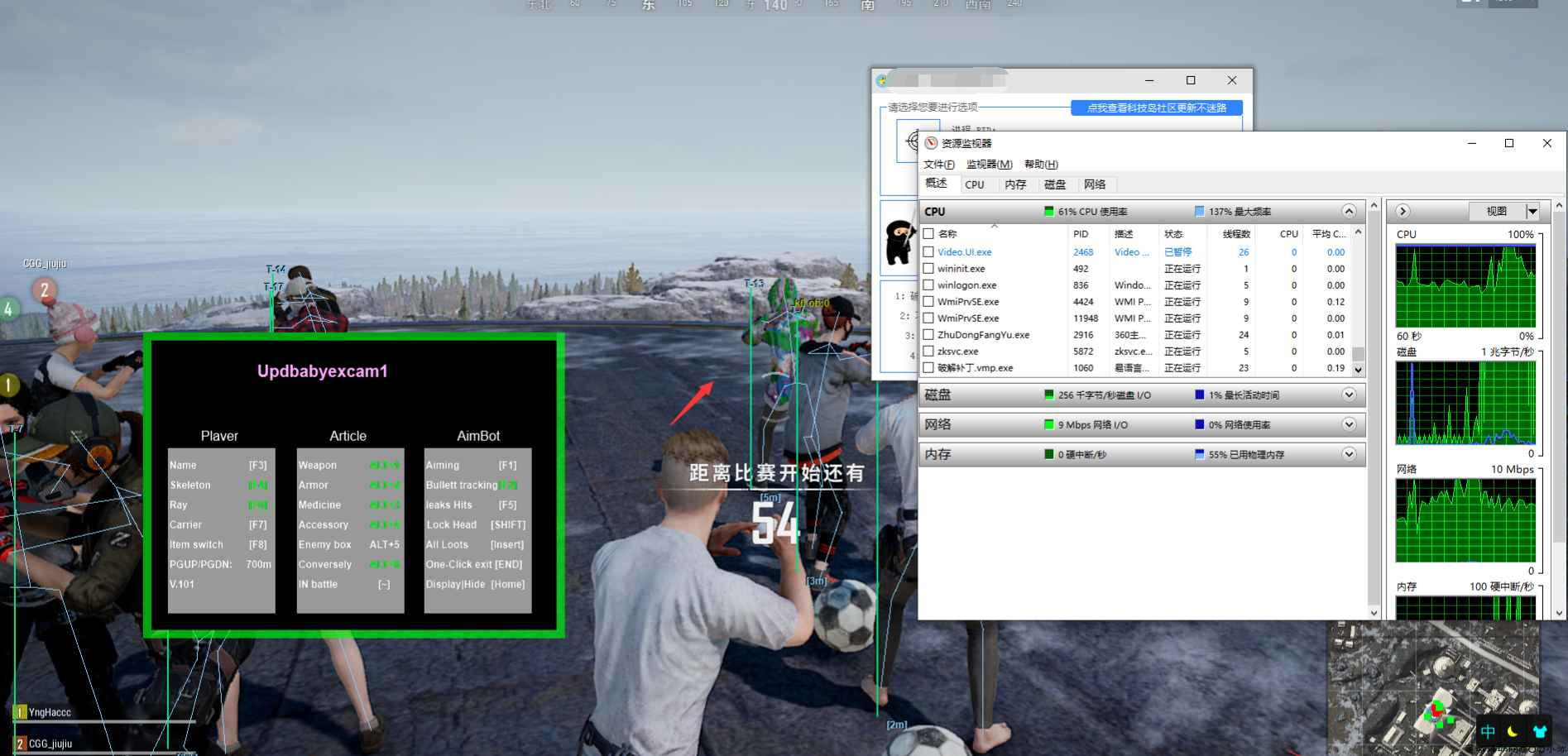Click the round arrow button beside 视图
This screenshot has width=1568, height=756.
click(1403, 211)
